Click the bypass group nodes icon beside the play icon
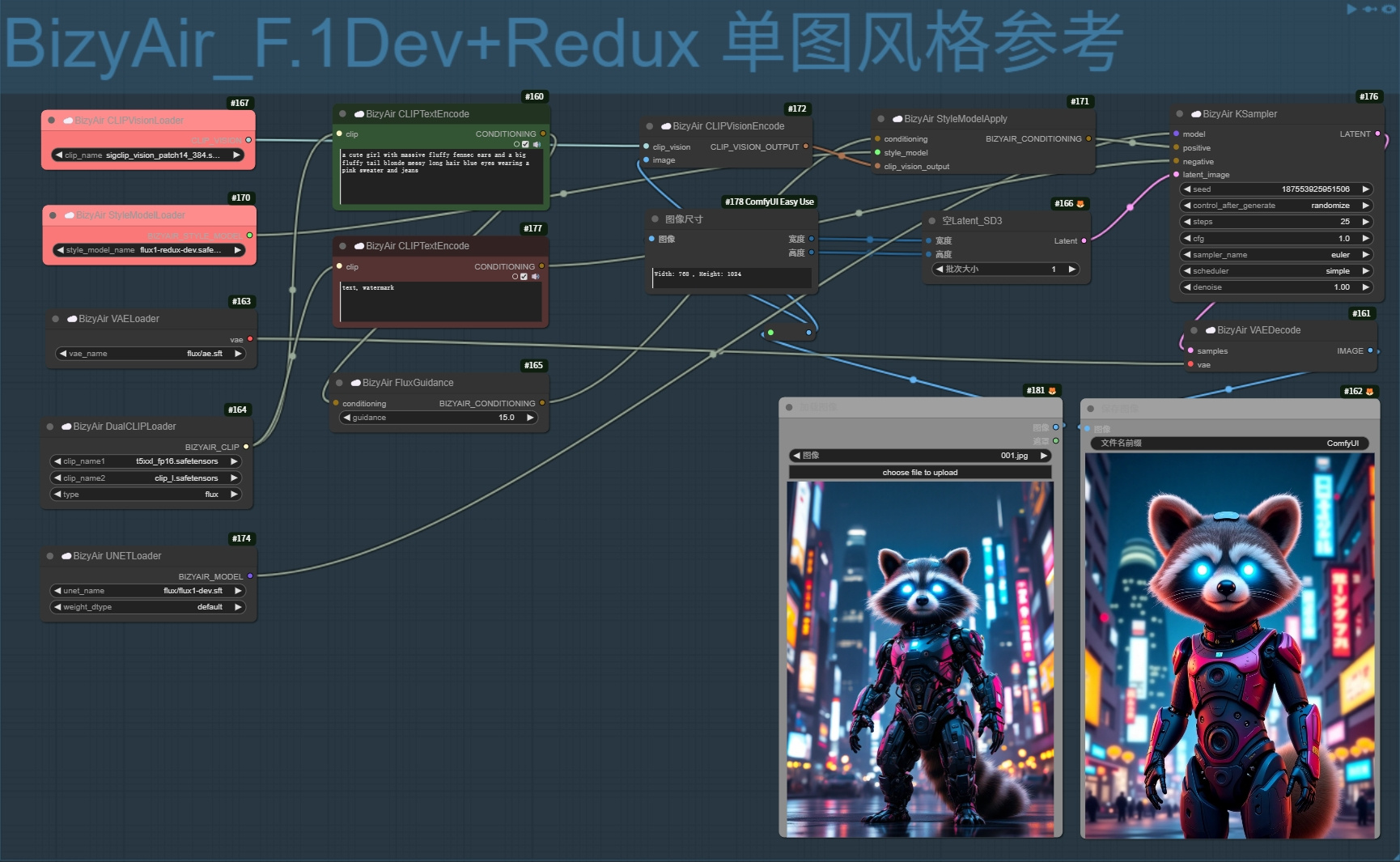 (x=1369, y=9)
